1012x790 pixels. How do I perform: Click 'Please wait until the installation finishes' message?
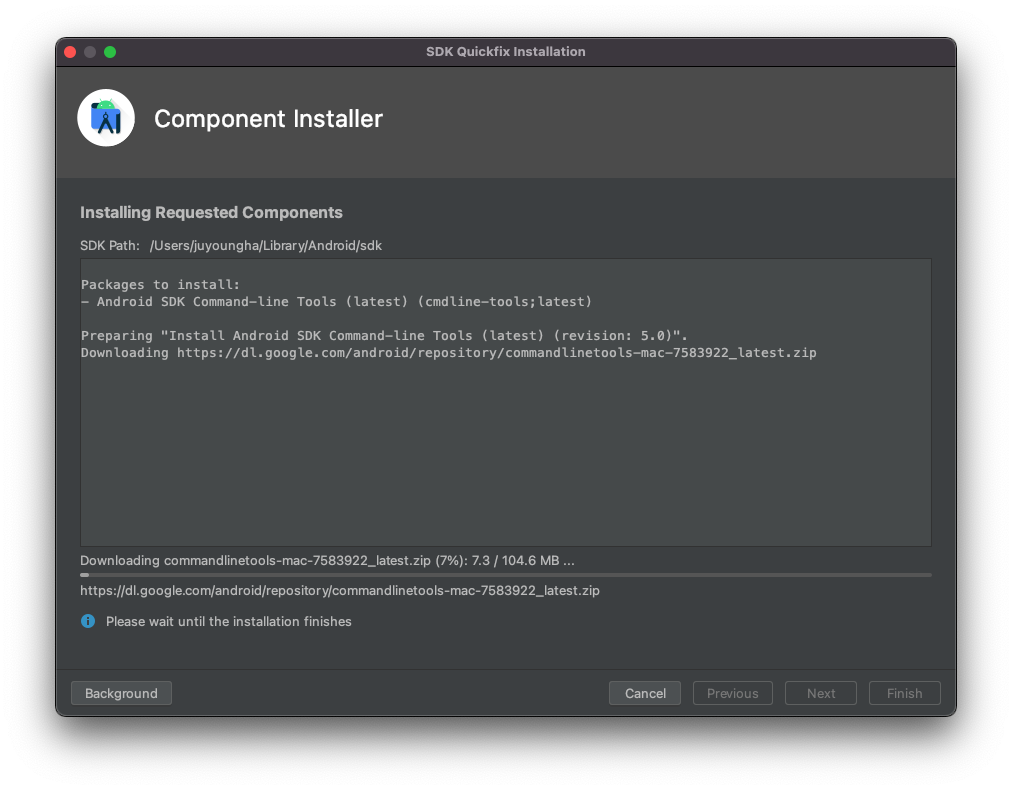(228, 621)
